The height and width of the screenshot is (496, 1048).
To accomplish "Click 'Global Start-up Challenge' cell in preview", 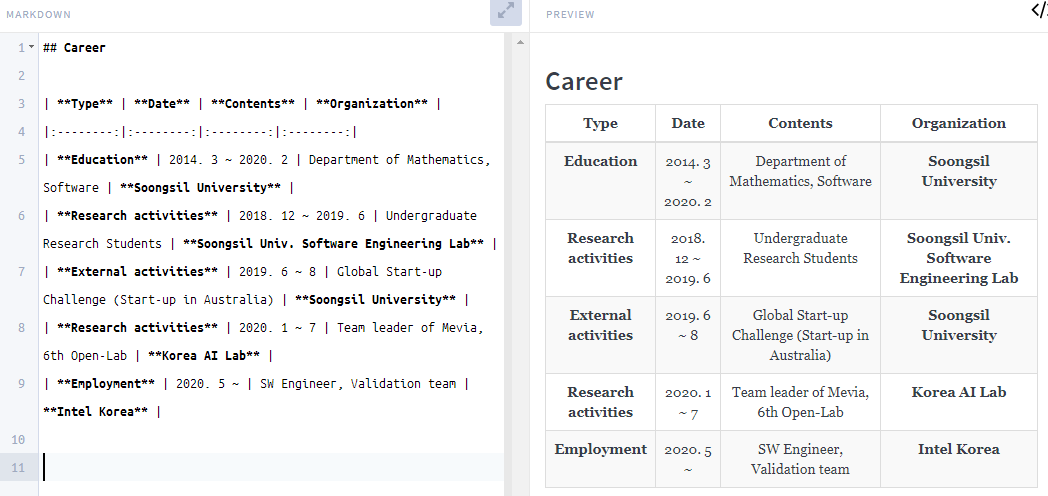I will click(800, 335).
